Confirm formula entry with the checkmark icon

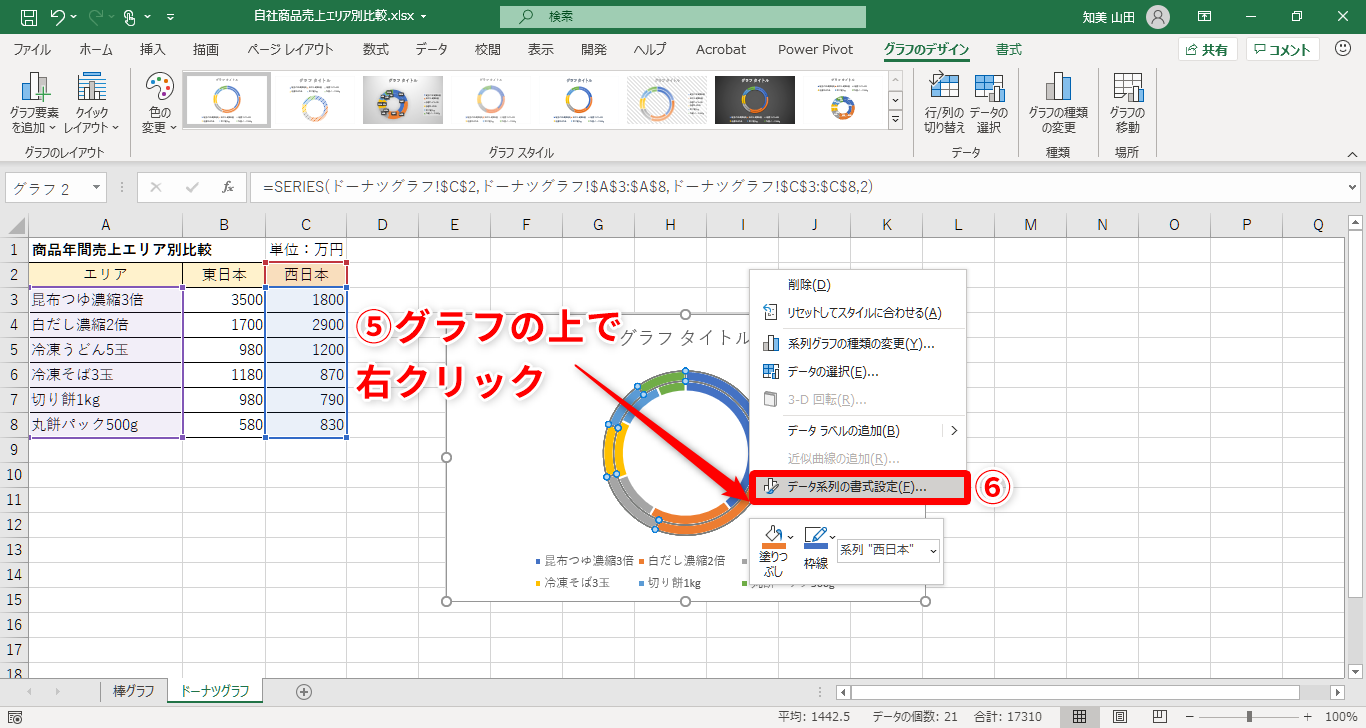pyautogui.click(x=192, y=187)
